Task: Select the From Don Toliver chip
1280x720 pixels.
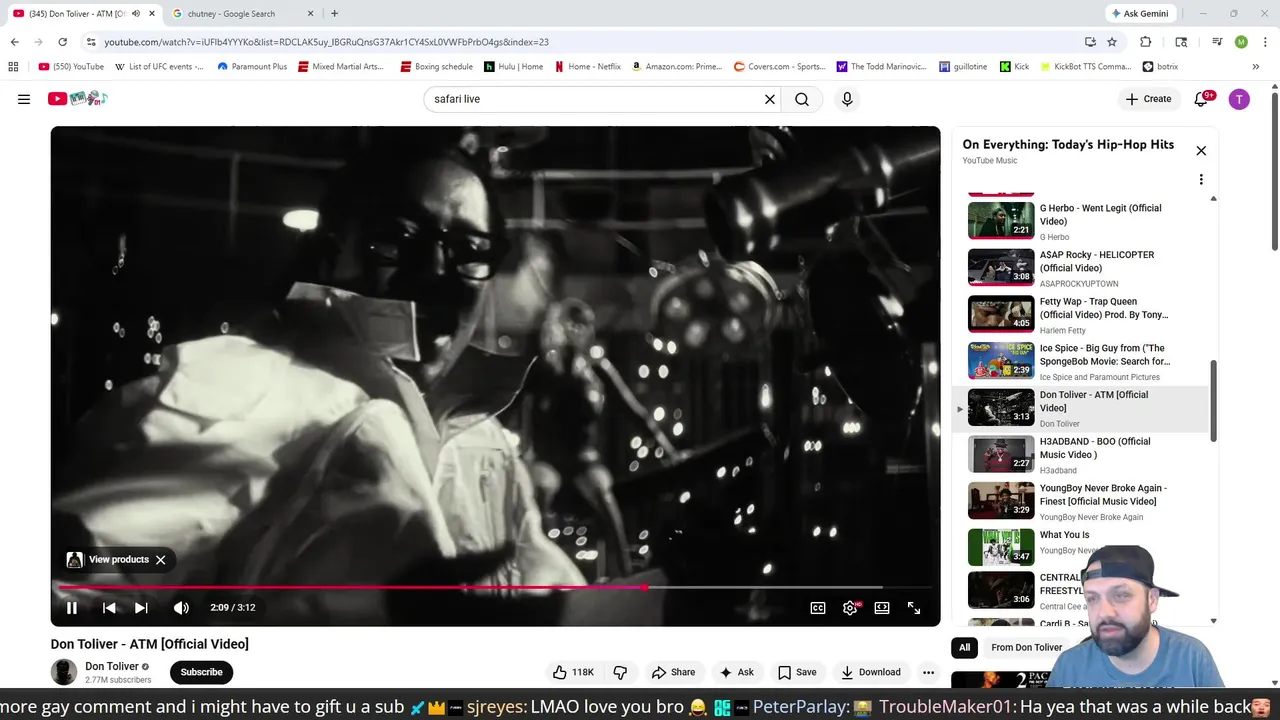Action: click(x=1026, y=648)
